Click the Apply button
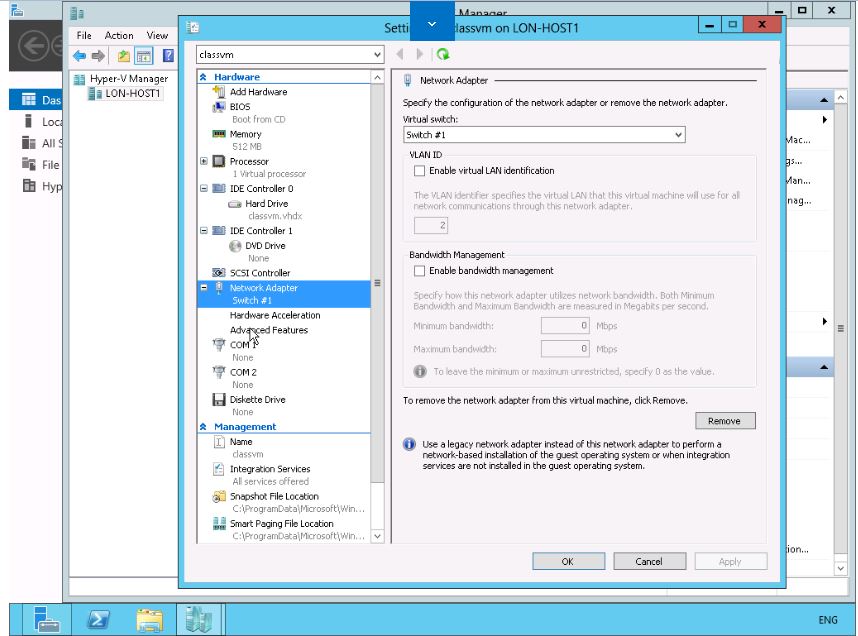 [731, 562]
